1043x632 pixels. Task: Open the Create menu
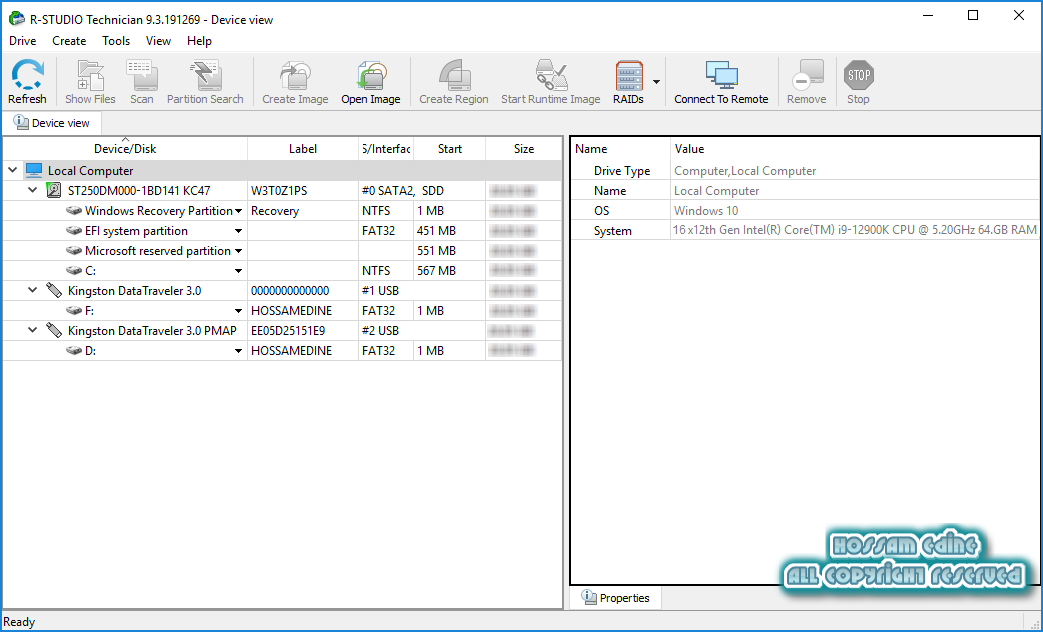pos(69,41)
